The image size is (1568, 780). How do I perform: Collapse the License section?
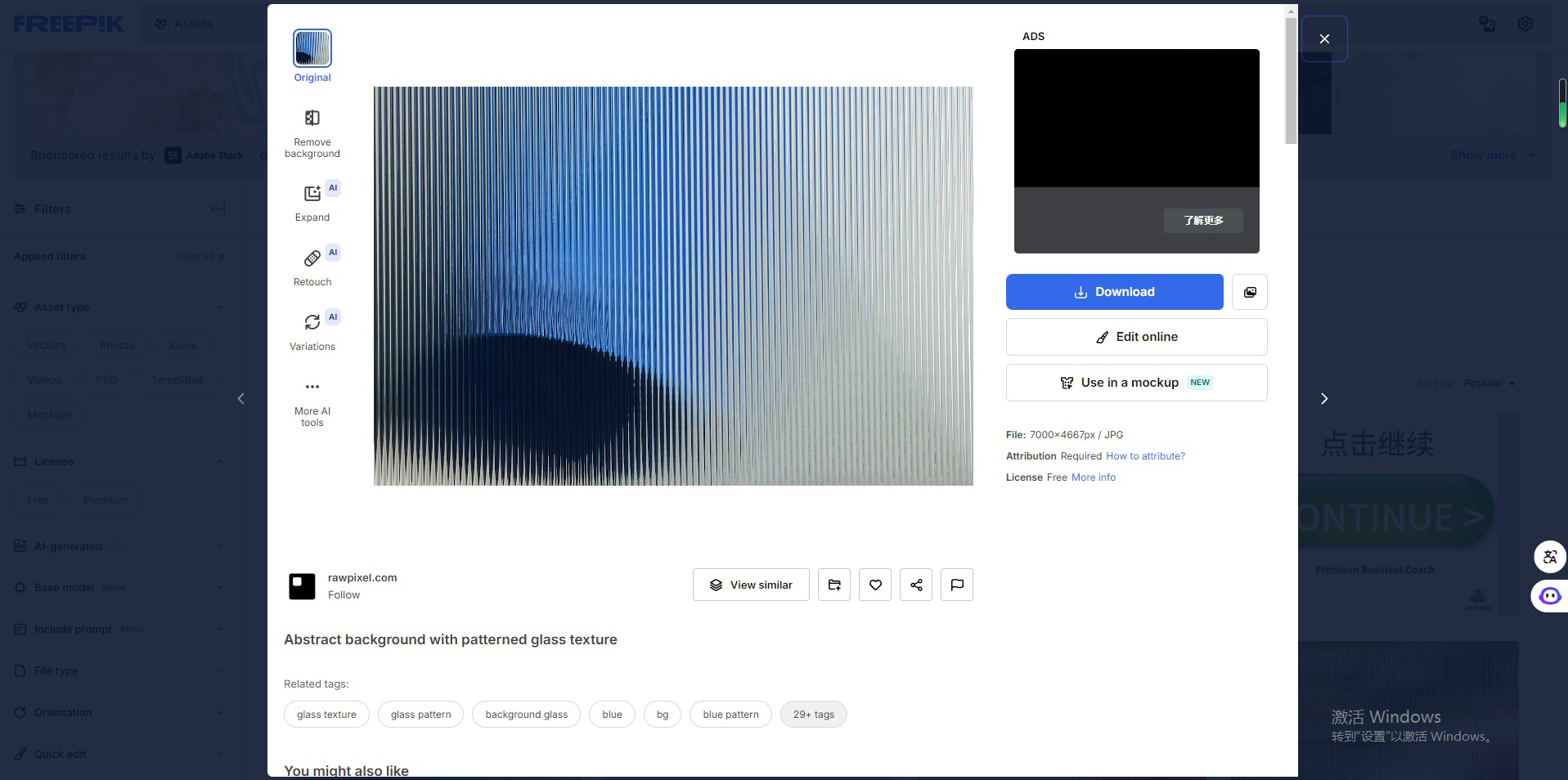[x=219, y=462]
